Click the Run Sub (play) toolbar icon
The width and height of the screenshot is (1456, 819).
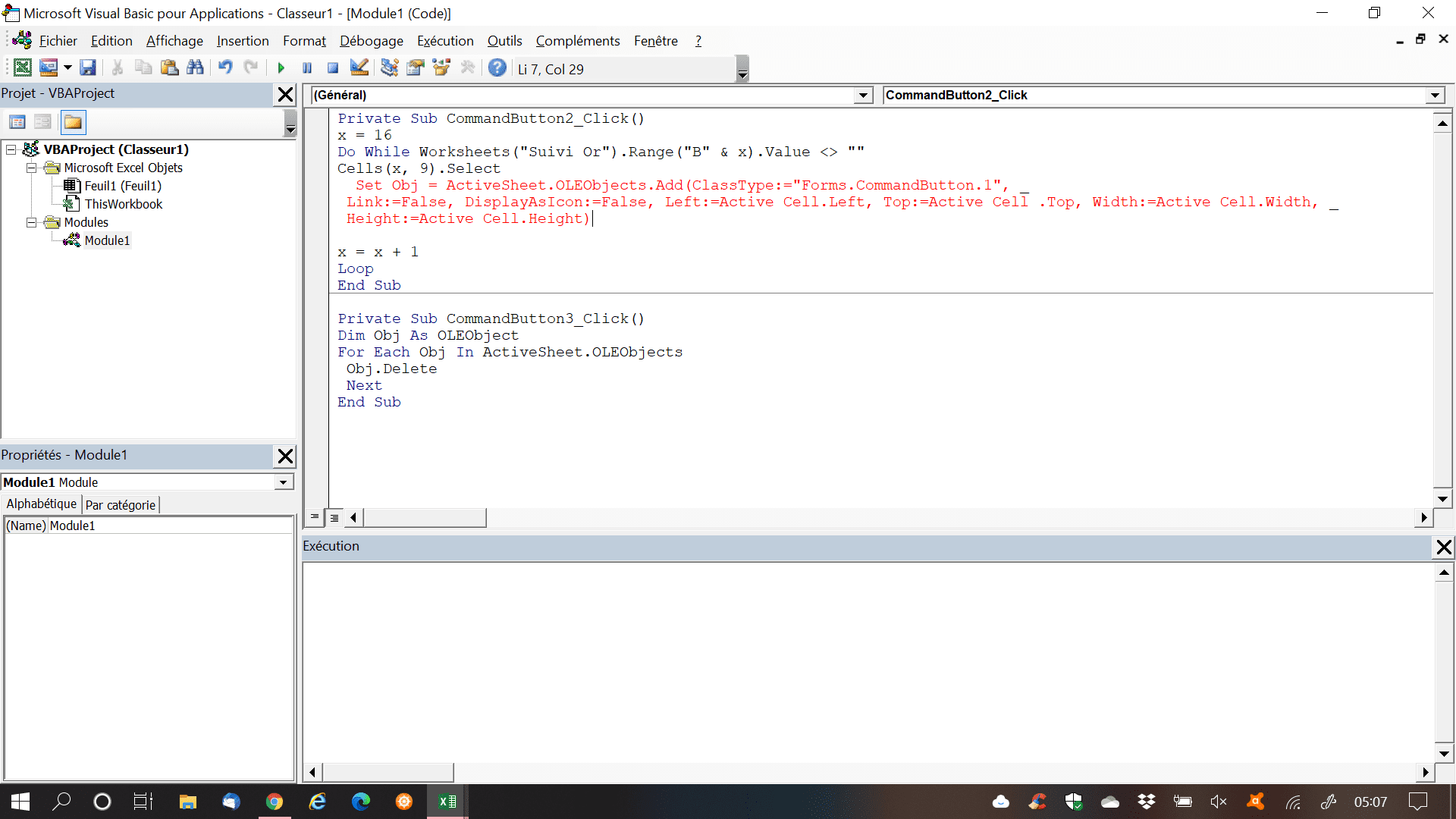pyautogui.click(x=281, y=68)
